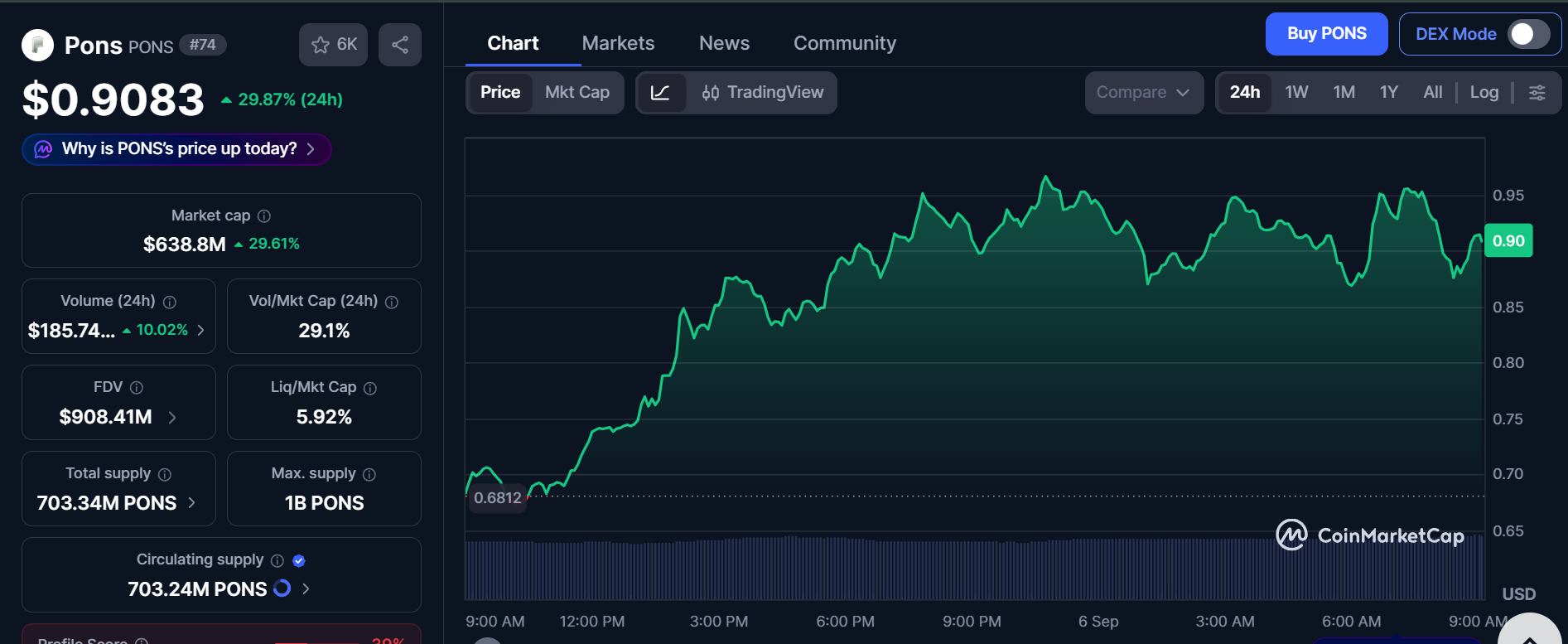Click the 703.34M PONS total supply value
This screenshot has width=1568, height=644.
(x=107, y=503)
